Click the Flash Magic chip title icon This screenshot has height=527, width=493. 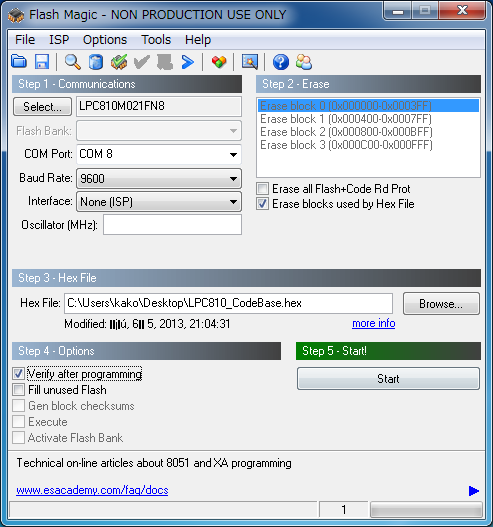tap(16, 15)
